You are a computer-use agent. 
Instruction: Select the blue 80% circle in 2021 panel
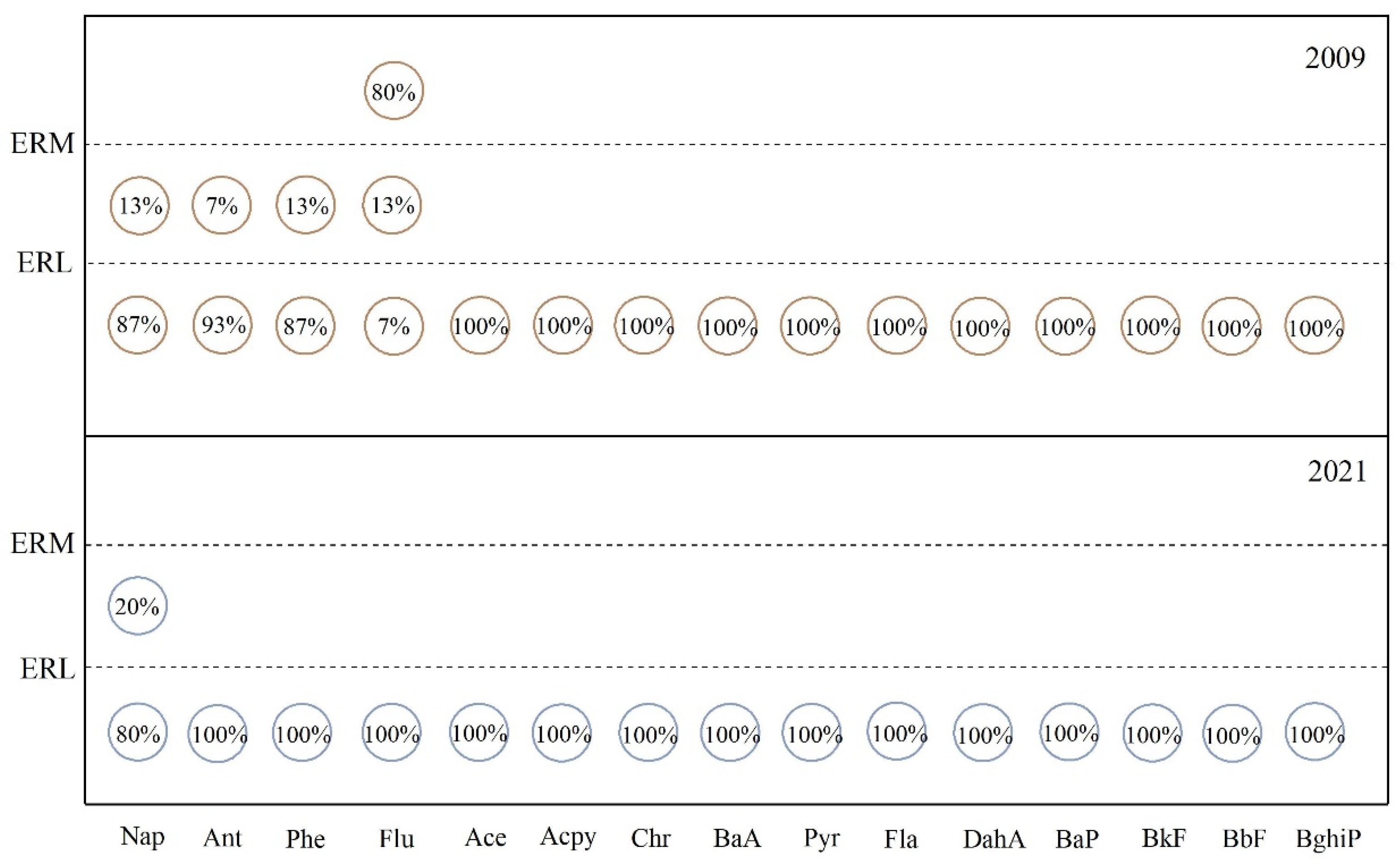137,733
